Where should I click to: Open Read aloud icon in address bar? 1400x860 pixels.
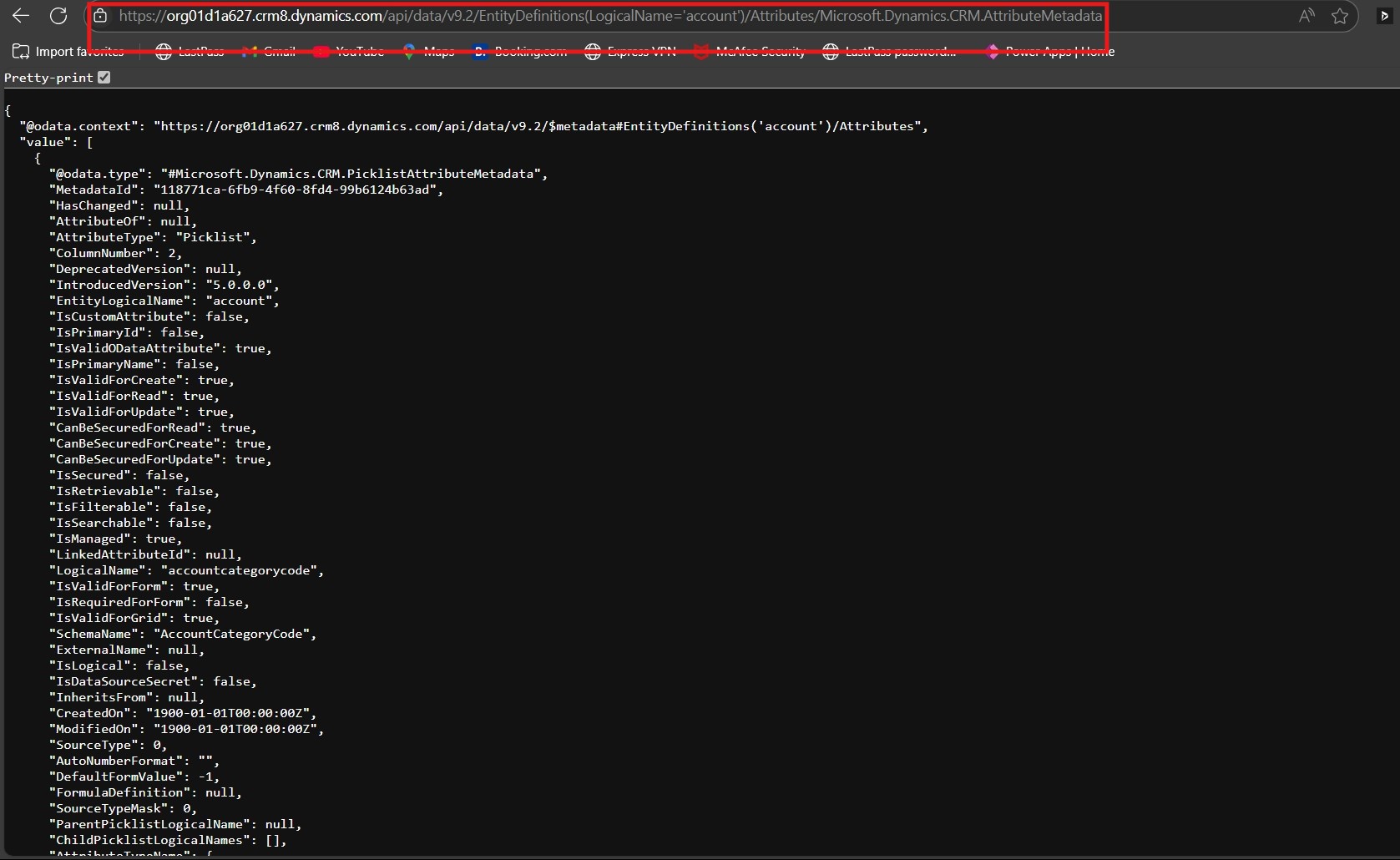coord(1306,16)
